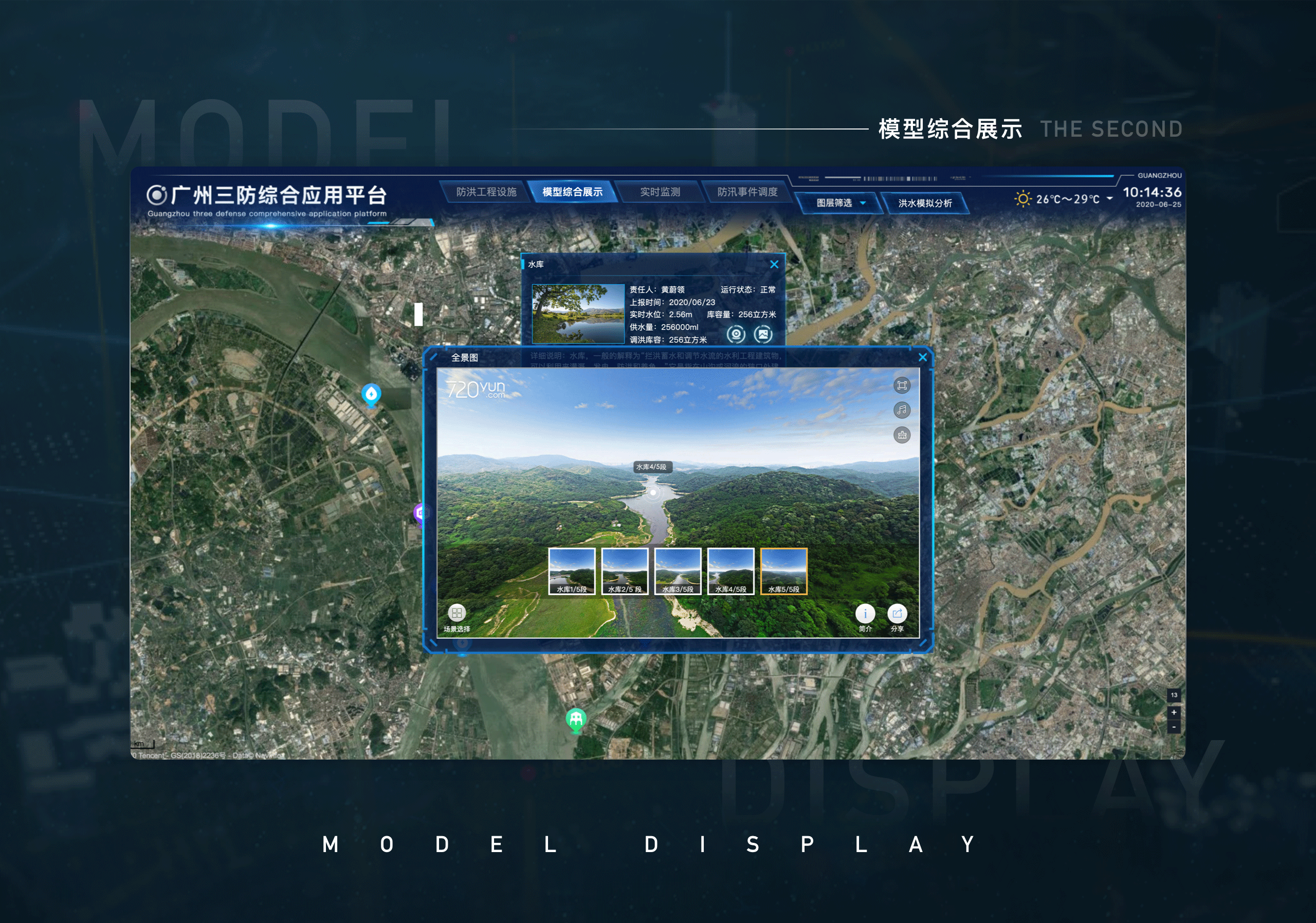Click 上报时间: 2020/06/23 text

672,302
